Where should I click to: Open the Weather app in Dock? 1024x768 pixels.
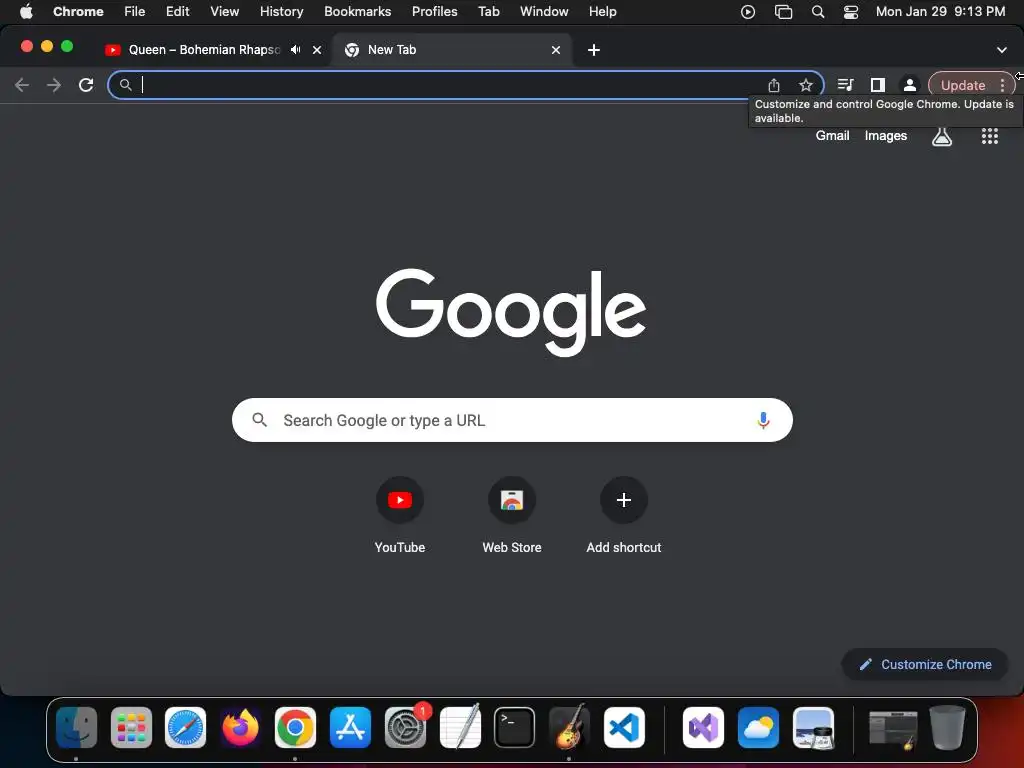(x=758, y=727)
